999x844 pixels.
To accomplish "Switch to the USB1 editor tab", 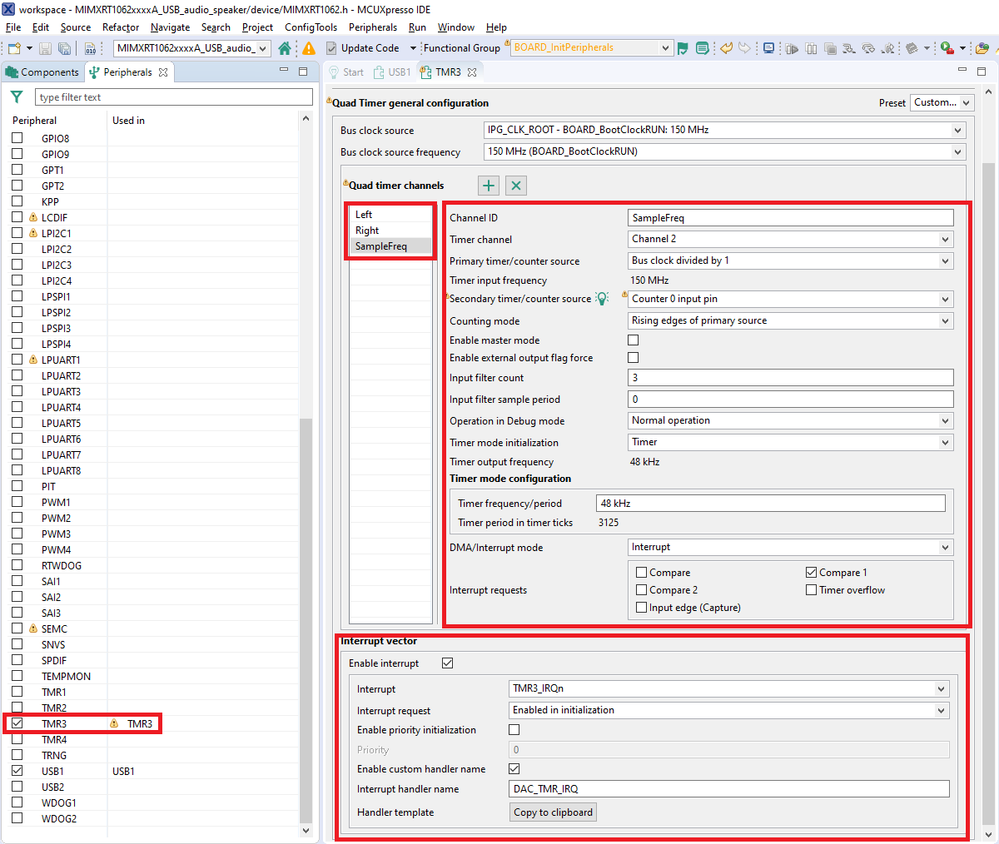I will point(392,72).
